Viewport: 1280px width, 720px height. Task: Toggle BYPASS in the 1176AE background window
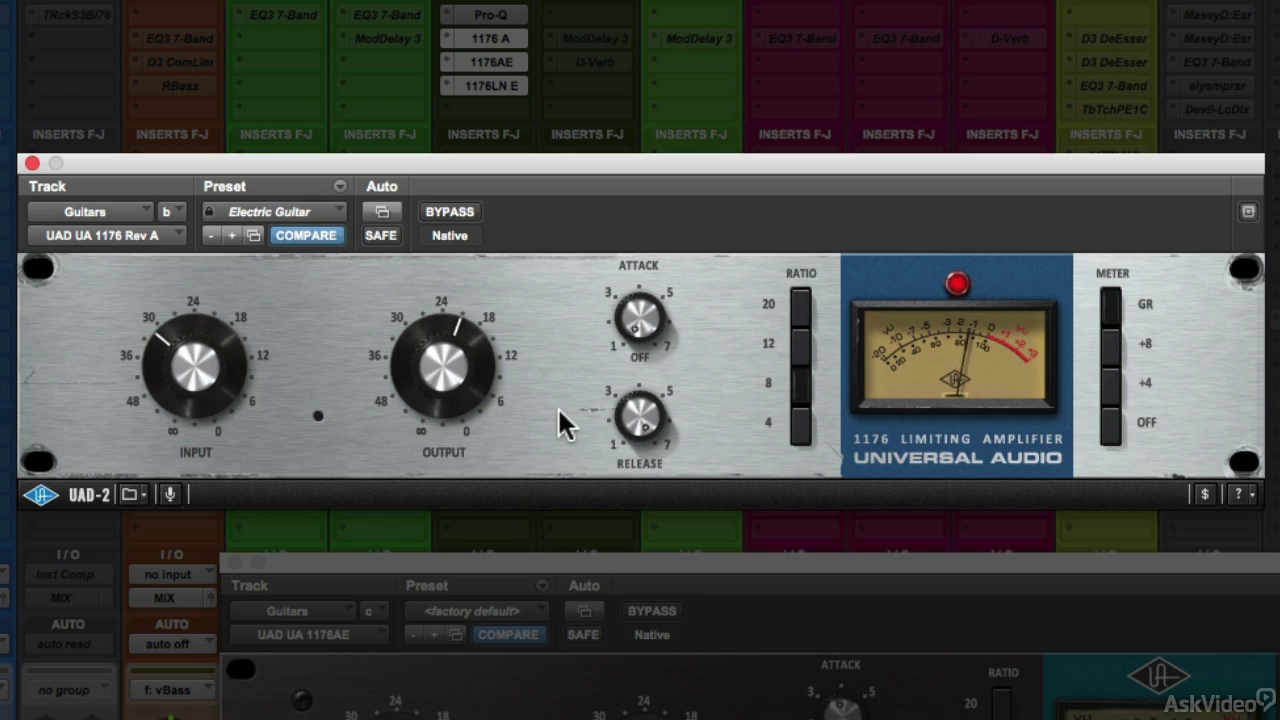tap(652, 611)
